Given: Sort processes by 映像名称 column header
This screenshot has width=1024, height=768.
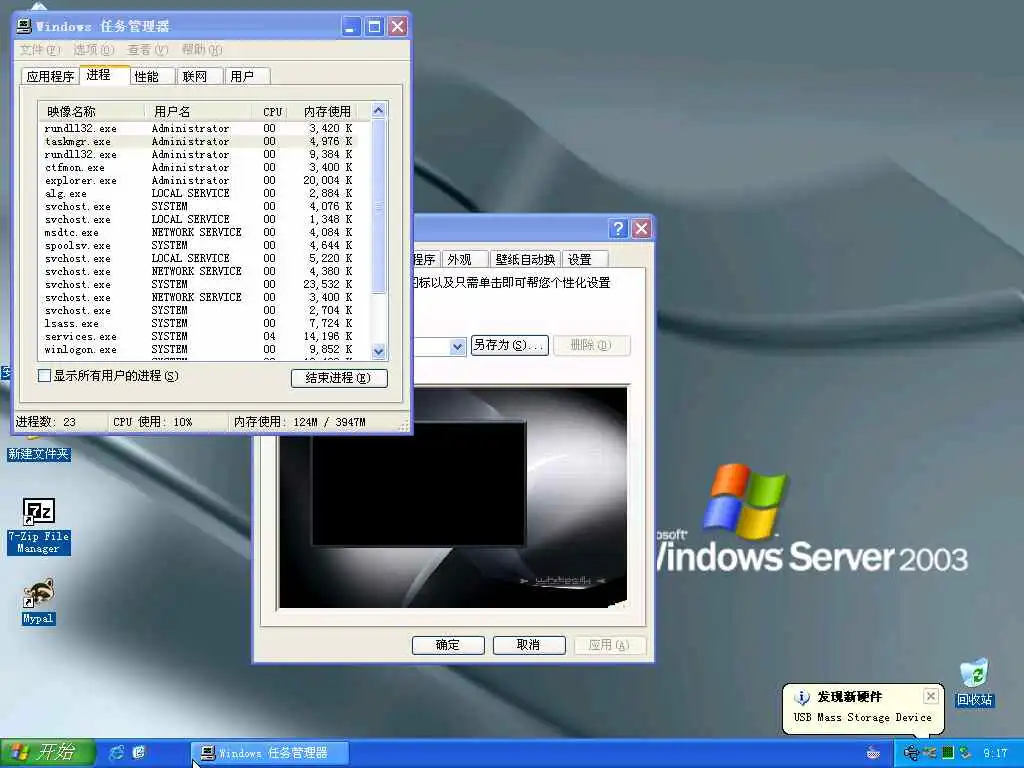Looking at the screenshot, I should tap(91, 112).
